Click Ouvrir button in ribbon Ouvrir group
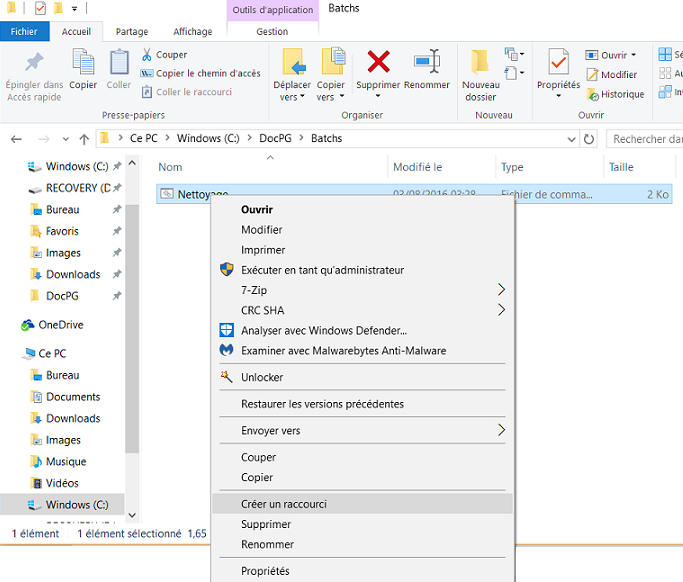This screenshot has height=582, width=683. [606, 55]
